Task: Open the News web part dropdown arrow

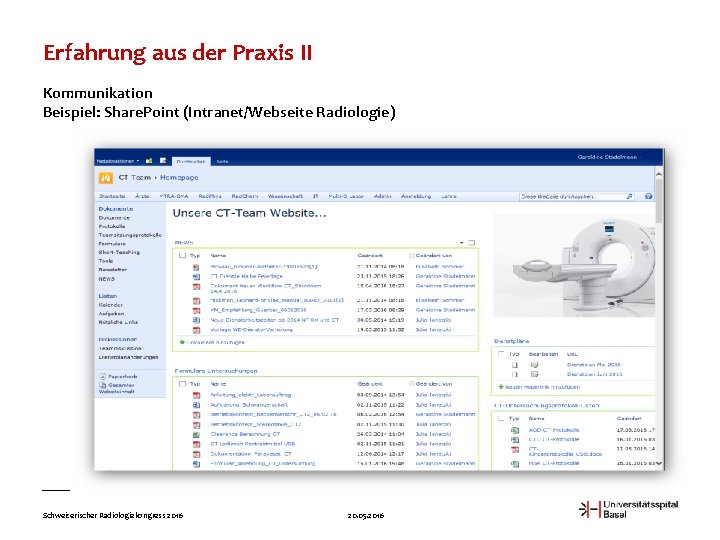Action: (x=461, y=242)
